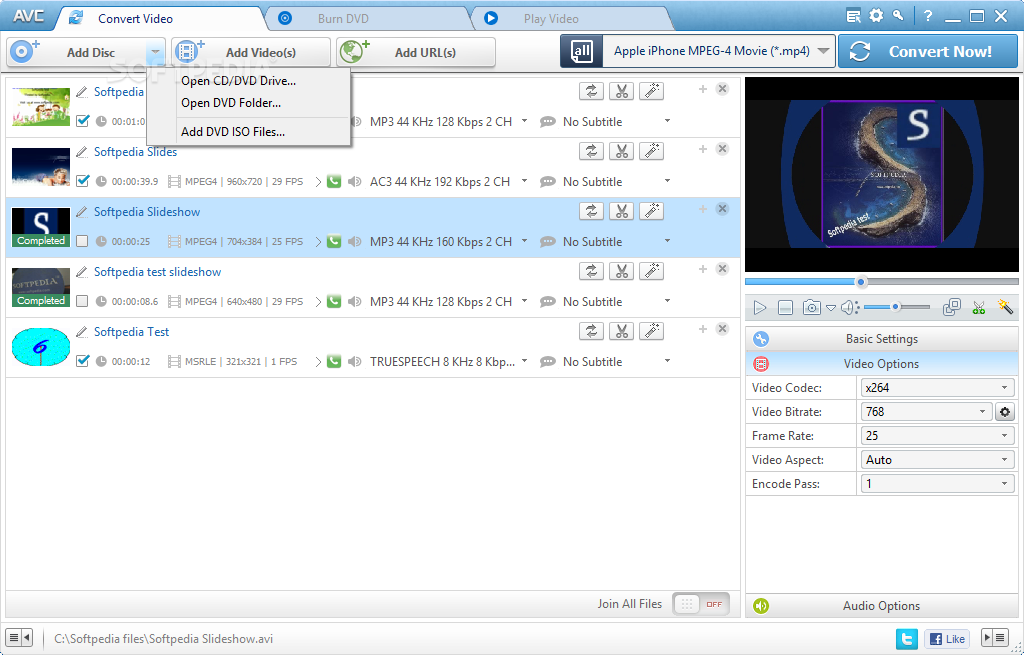Image resolution: width=1024 pixels, height=655 pixels.
Task: Choose Open CD/DVD Drive... menu item
Action: tap(238, 81)
